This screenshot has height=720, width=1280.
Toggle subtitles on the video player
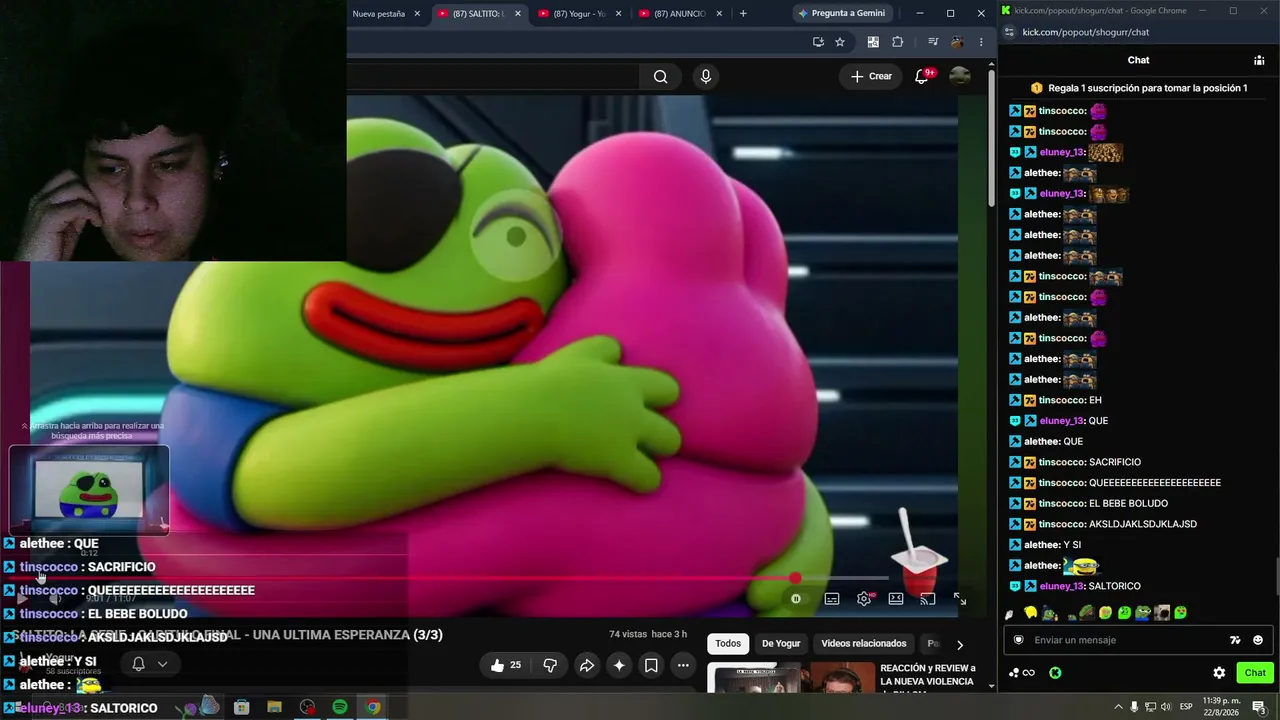832,599
